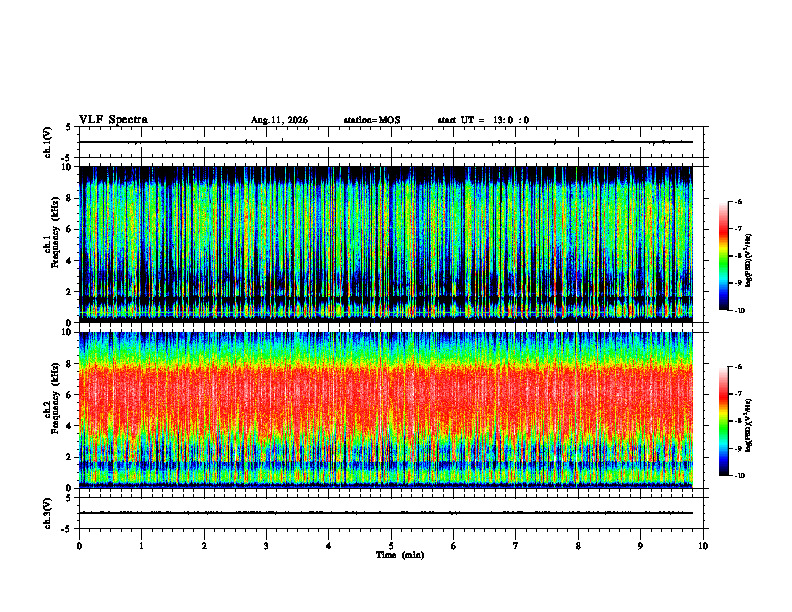The width and height of the screenshot is (792, 612).
Task: Click the 5-minute tick on time axis
Action: click(391, 546)
